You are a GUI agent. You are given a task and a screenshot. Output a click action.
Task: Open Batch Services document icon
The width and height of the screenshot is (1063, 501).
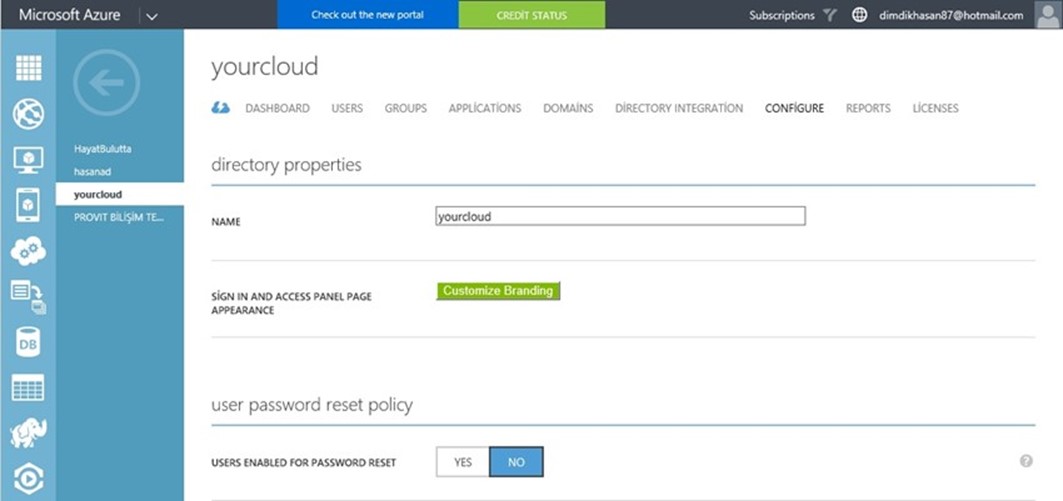(x=28, y=298)
